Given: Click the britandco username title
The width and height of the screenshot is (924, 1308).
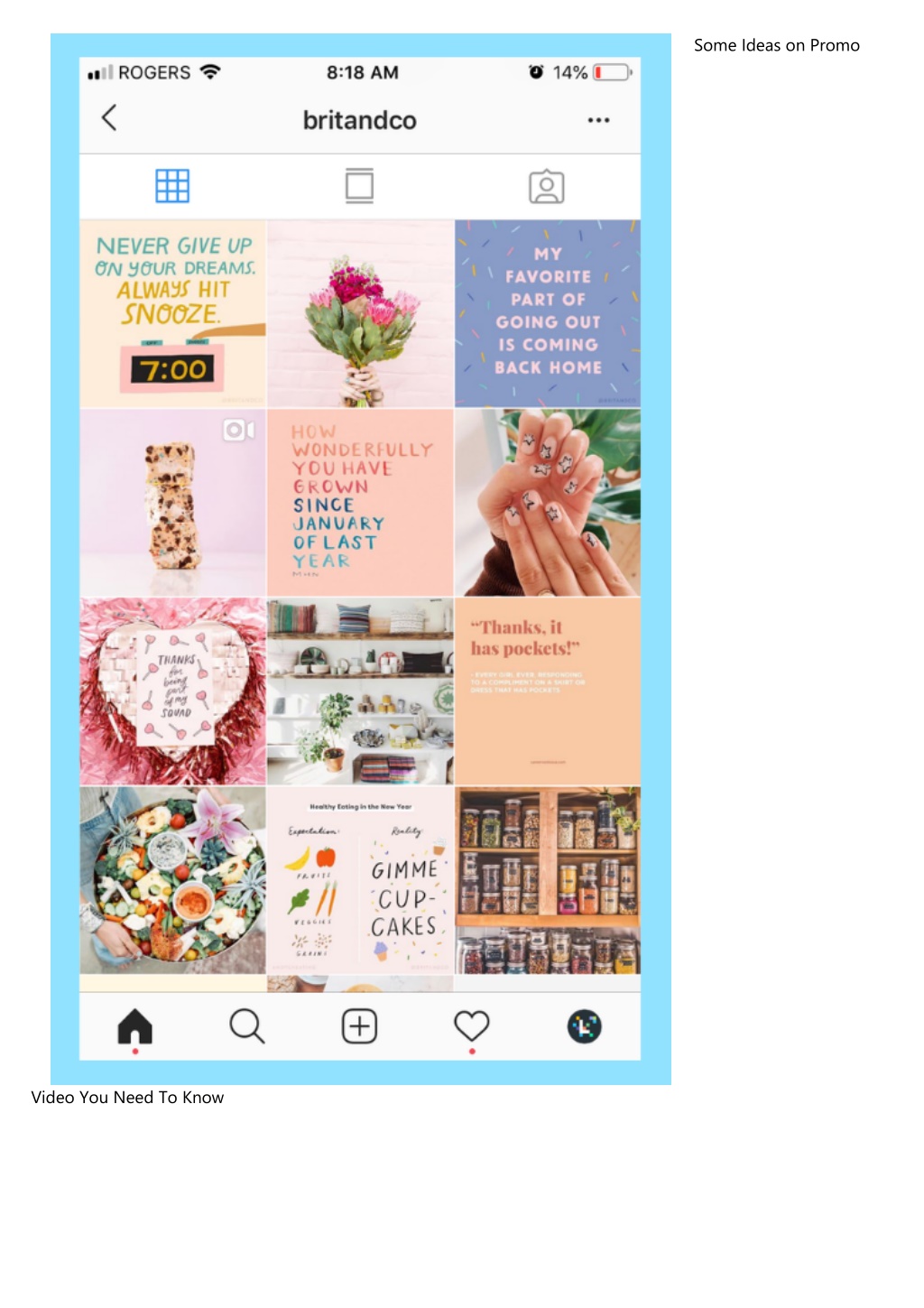Looking at the screenshot, I should (359, 120).
